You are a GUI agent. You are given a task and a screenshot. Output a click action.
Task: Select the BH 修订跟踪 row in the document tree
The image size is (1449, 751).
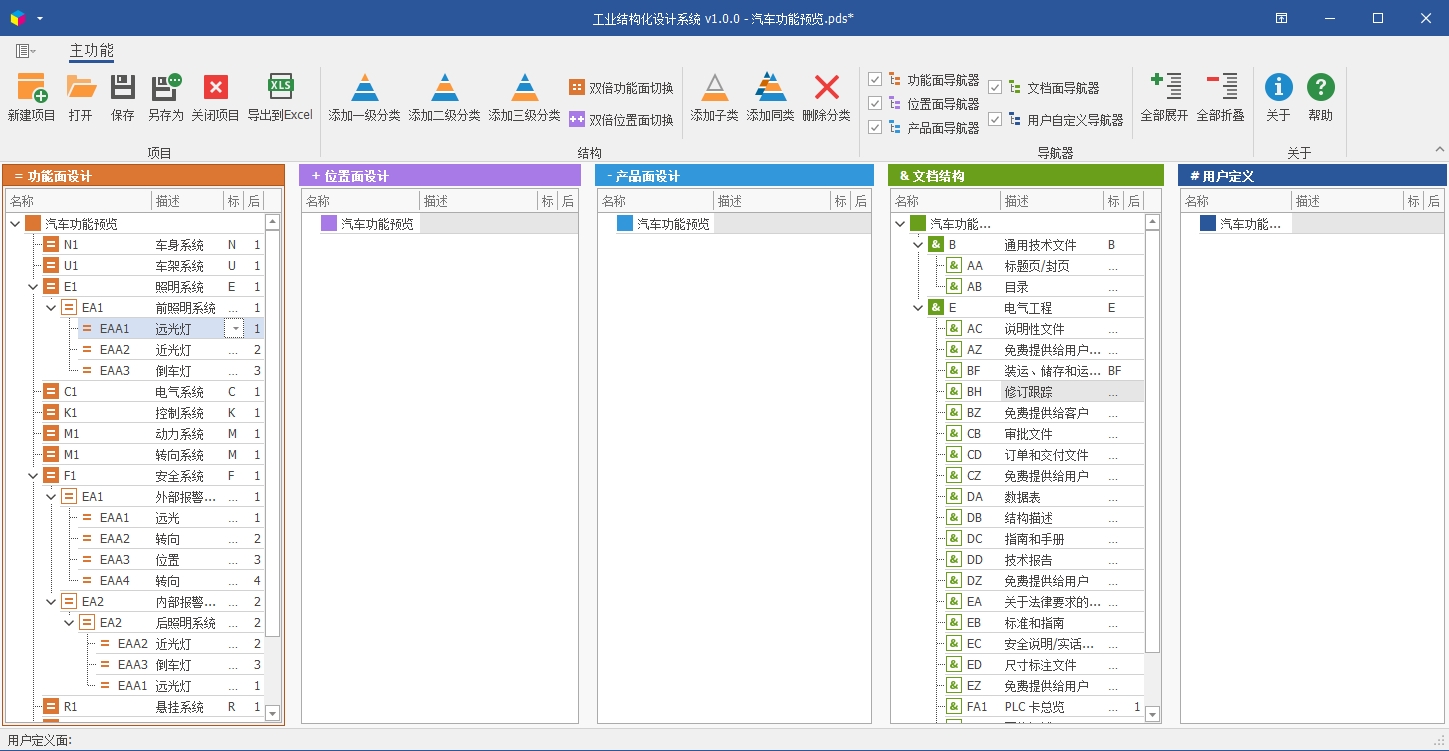click(x=1028, y=392)
